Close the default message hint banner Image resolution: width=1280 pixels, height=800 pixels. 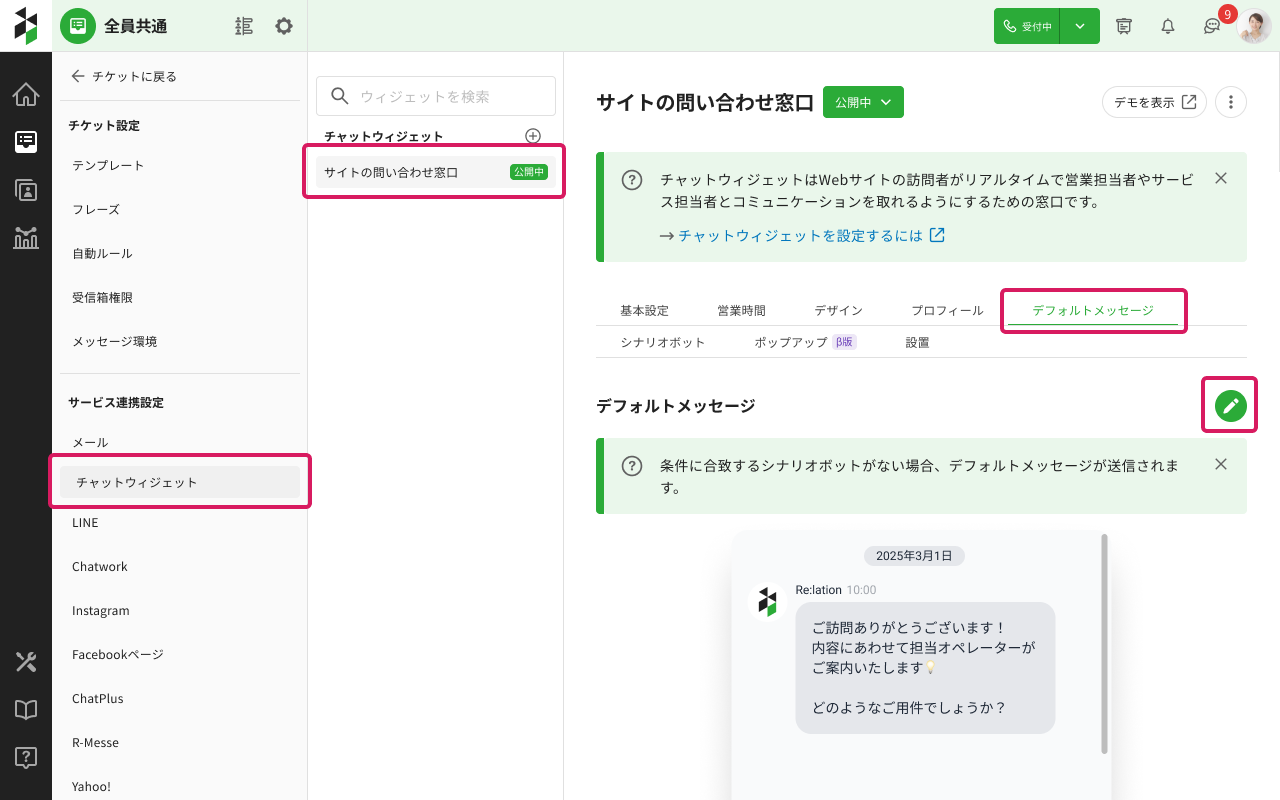pos(1220,464)
